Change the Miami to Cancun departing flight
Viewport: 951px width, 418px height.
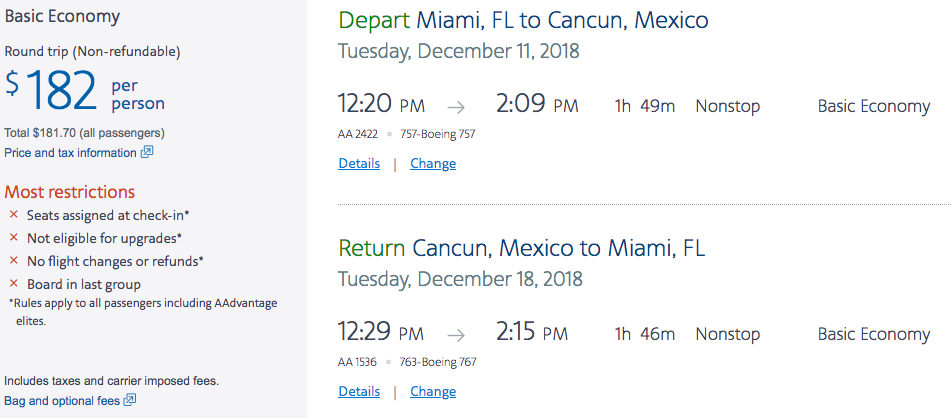tap(433, 163)
